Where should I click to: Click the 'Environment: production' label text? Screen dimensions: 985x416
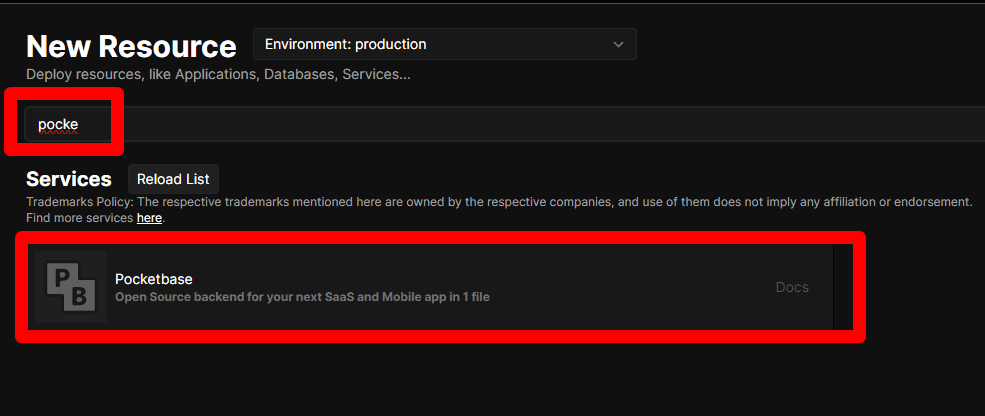click(x=346, y=45)
